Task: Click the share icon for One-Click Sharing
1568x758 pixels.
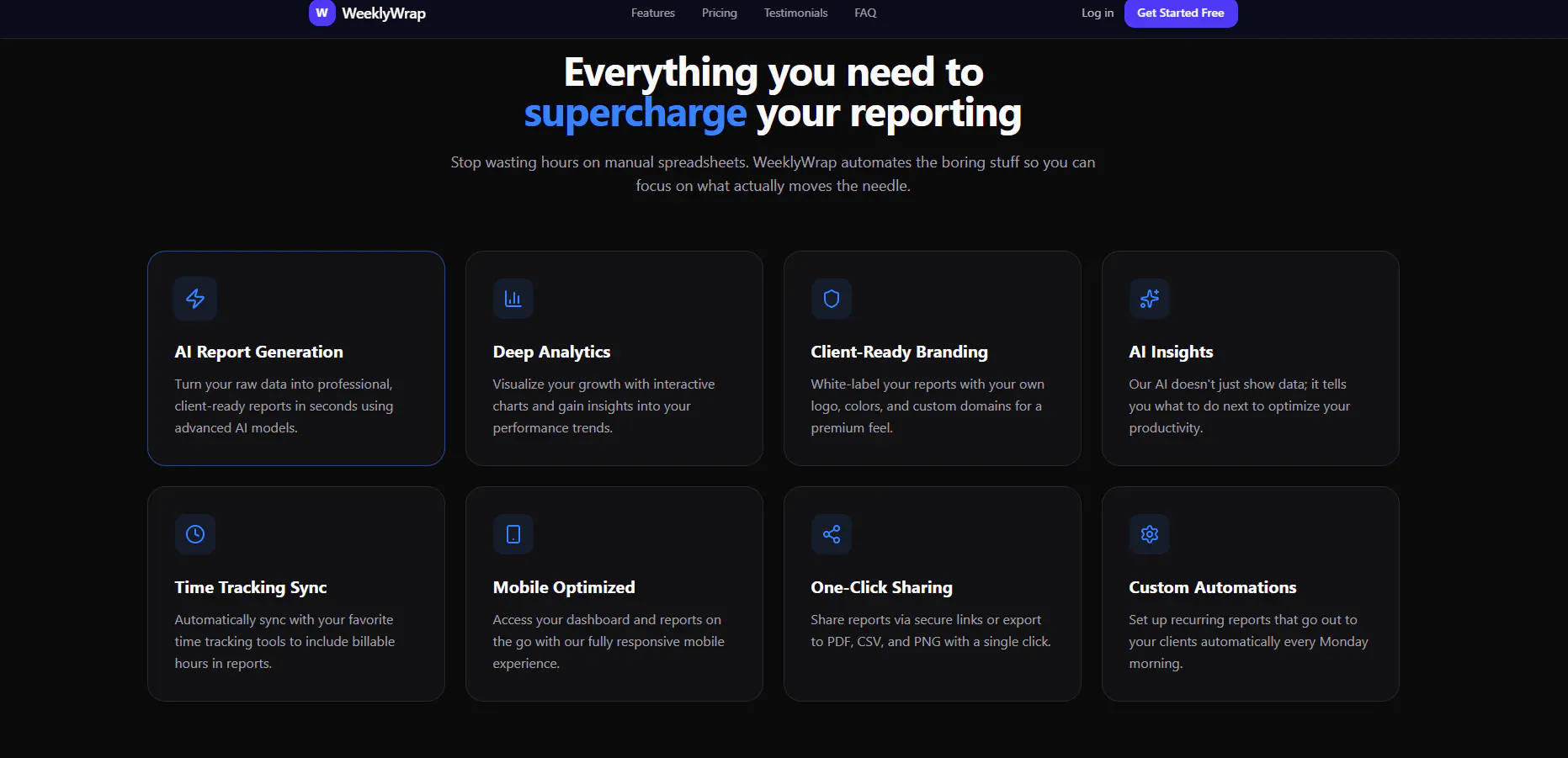Action: (832, 534)
